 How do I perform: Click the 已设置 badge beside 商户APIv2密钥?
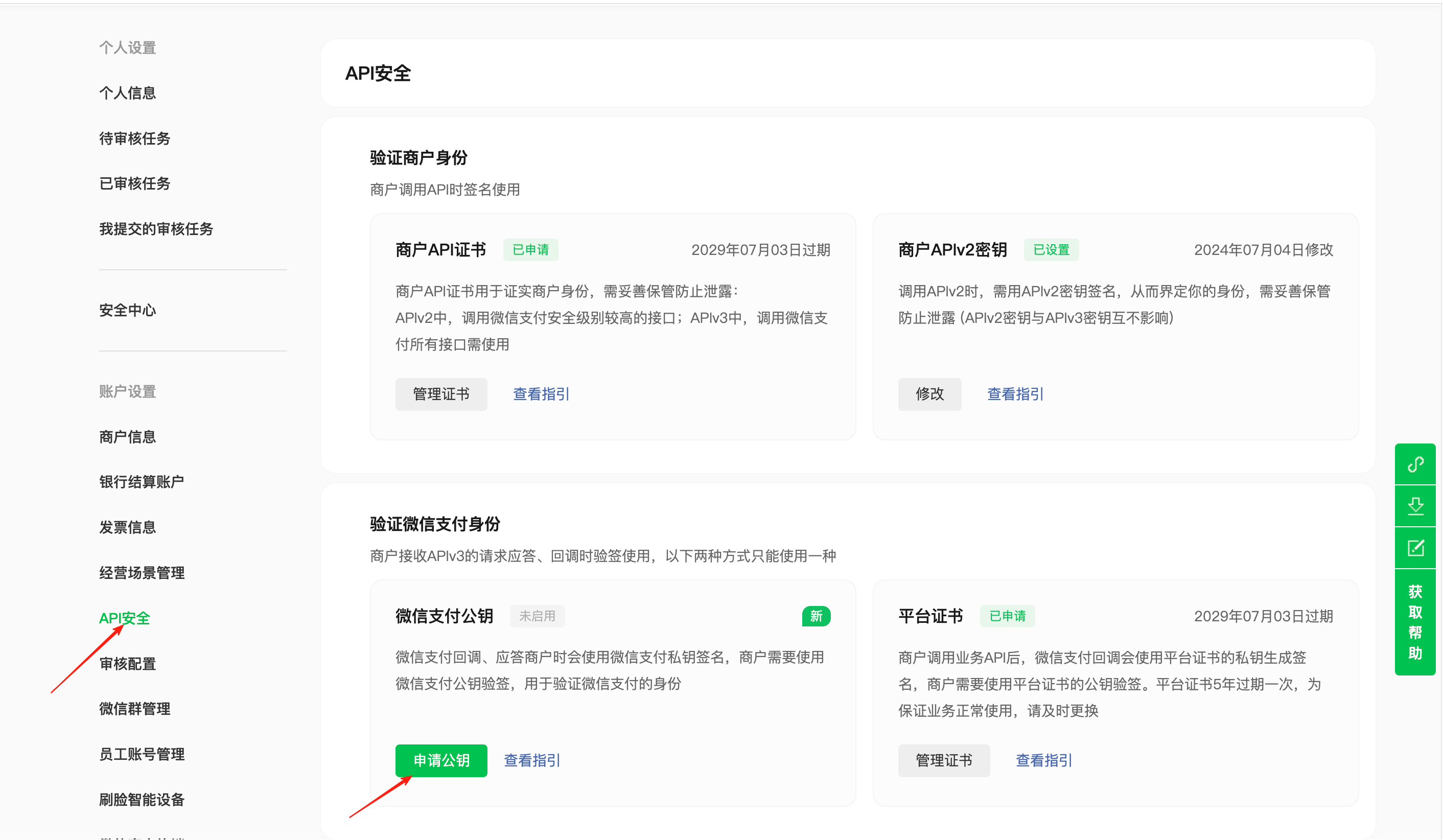pos(1051,250)
